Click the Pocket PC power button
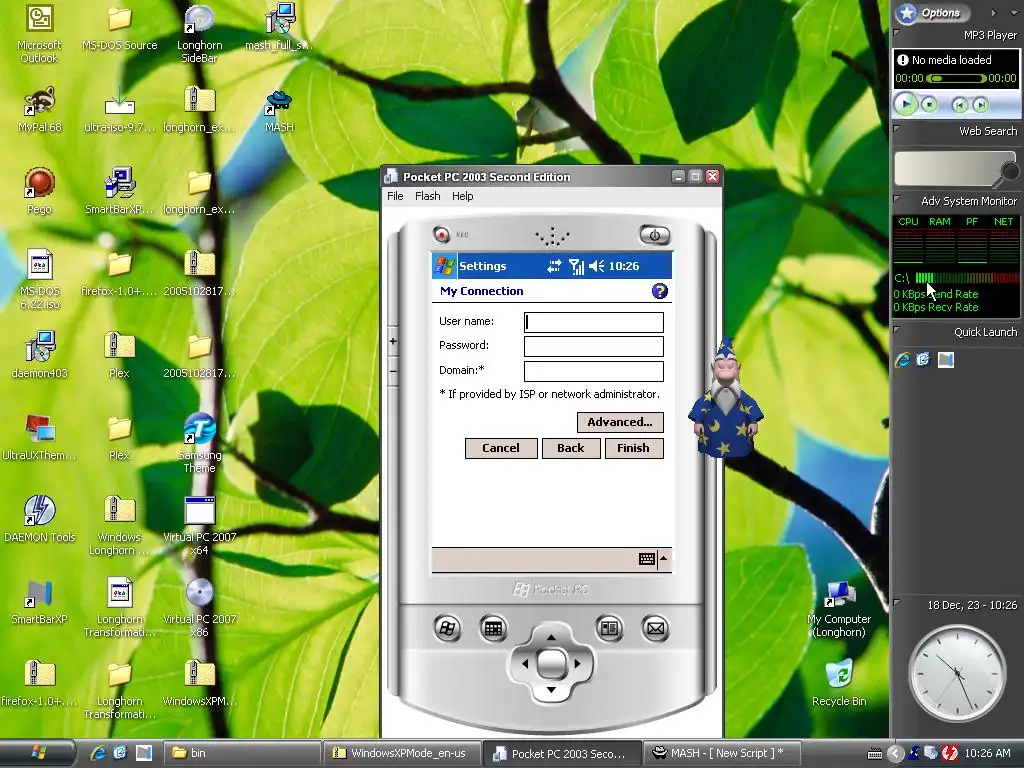 pyautogui.click(x=654, y=235)
